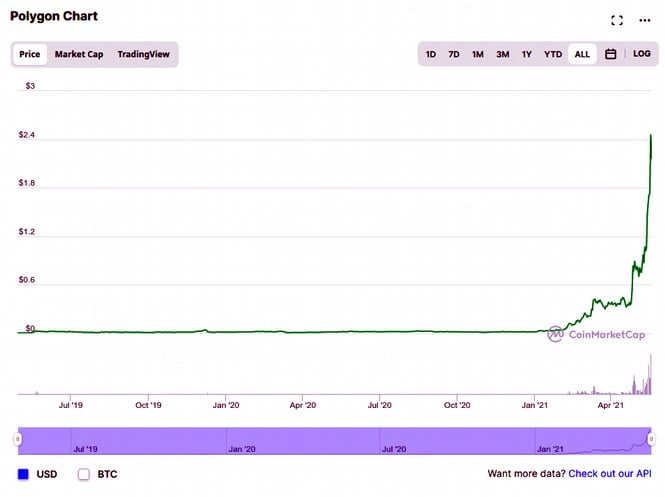Click the $1.2 y-axis label
The image size is (665, 497).
pos(26,232)
